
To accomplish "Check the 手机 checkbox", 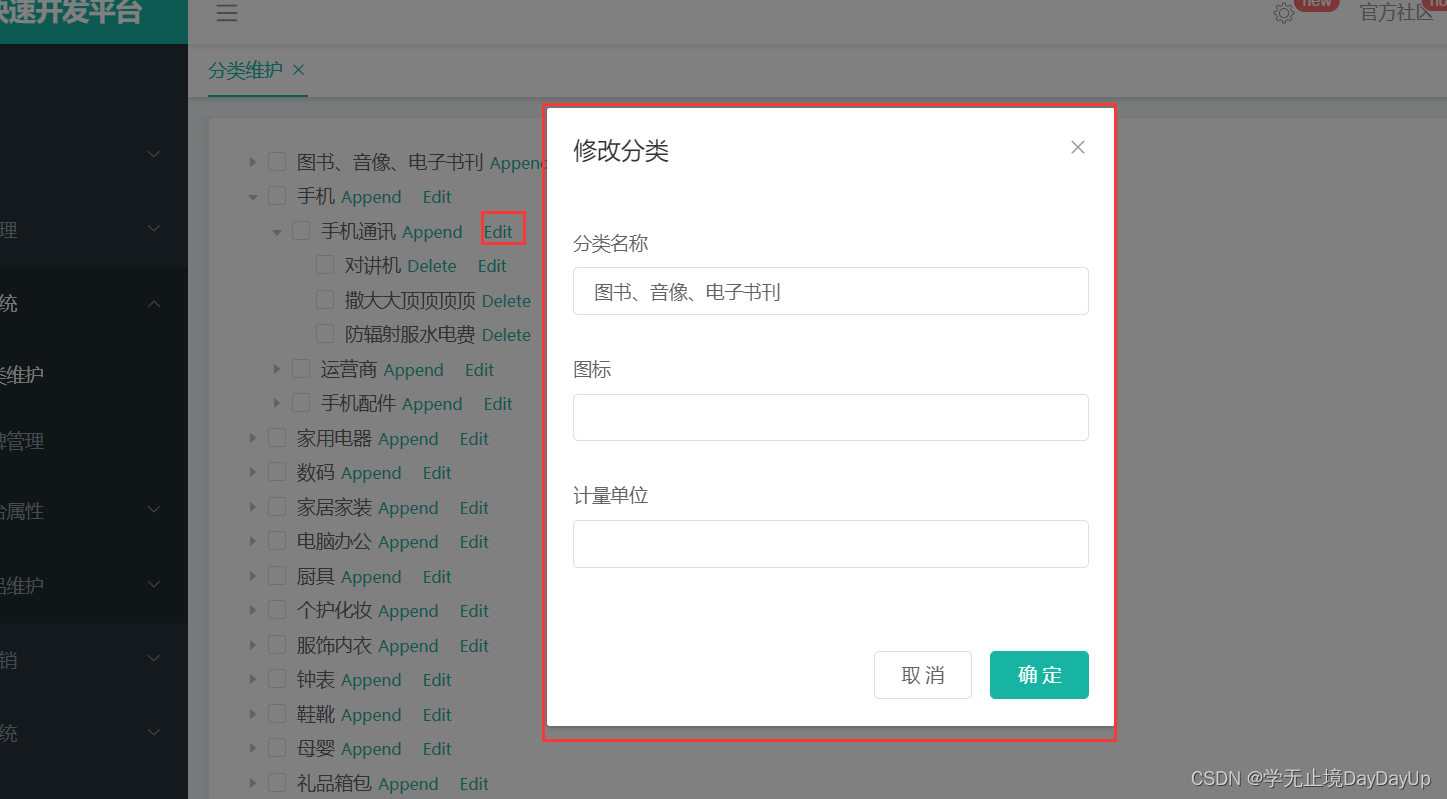I will click(277, 197).
